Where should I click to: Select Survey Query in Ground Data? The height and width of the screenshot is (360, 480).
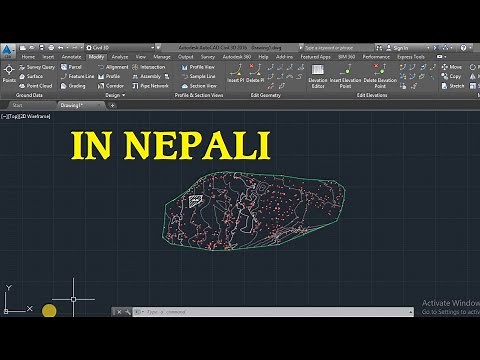(37, 67)
